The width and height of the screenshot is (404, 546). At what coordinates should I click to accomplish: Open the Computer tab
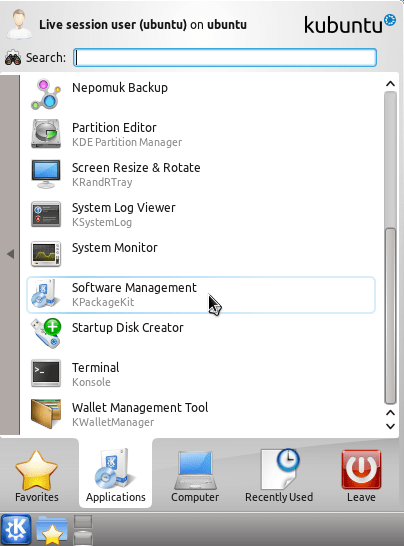point(195,476)
